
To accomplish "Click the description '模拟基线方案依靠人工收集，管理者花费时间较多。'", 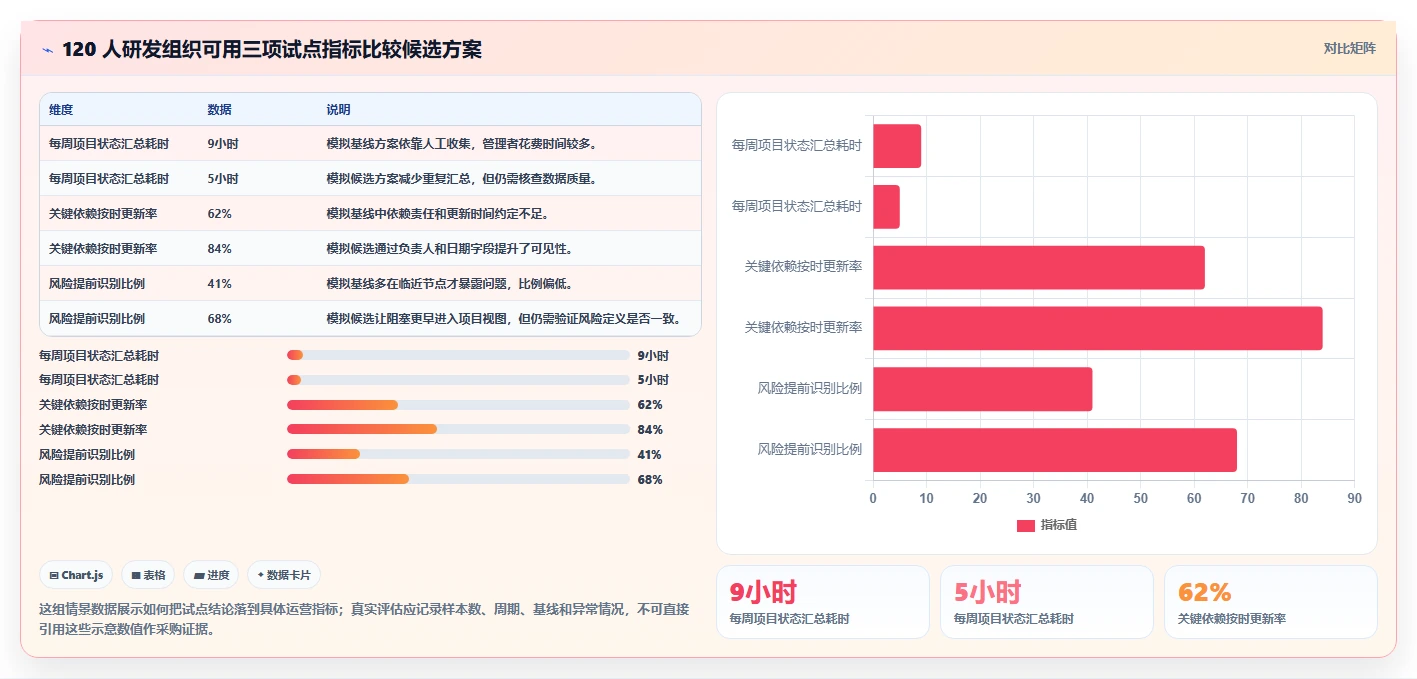I will click(462, 144).
